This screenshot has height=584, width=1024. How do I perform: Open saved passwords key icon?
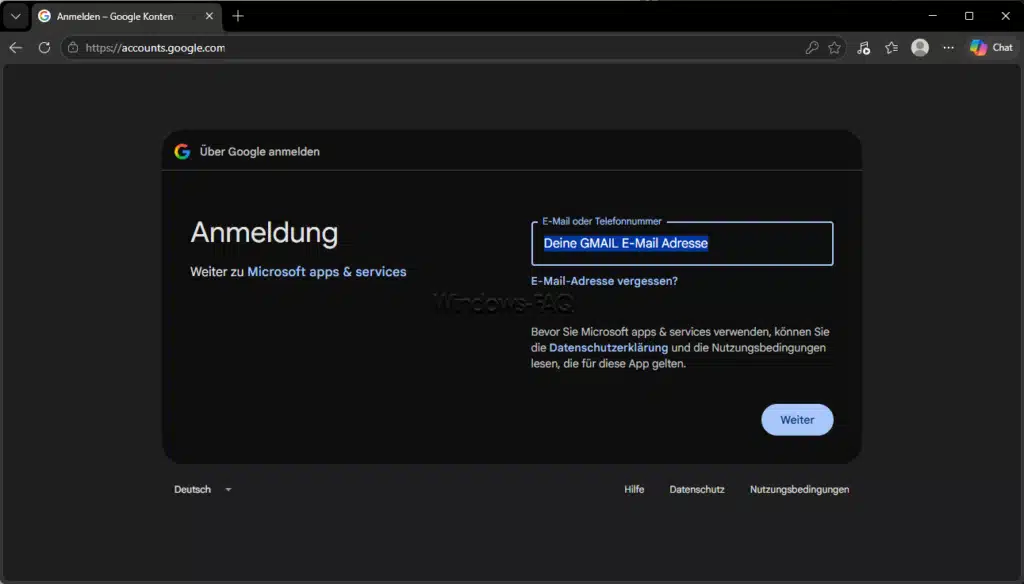(x=812, y=48)
